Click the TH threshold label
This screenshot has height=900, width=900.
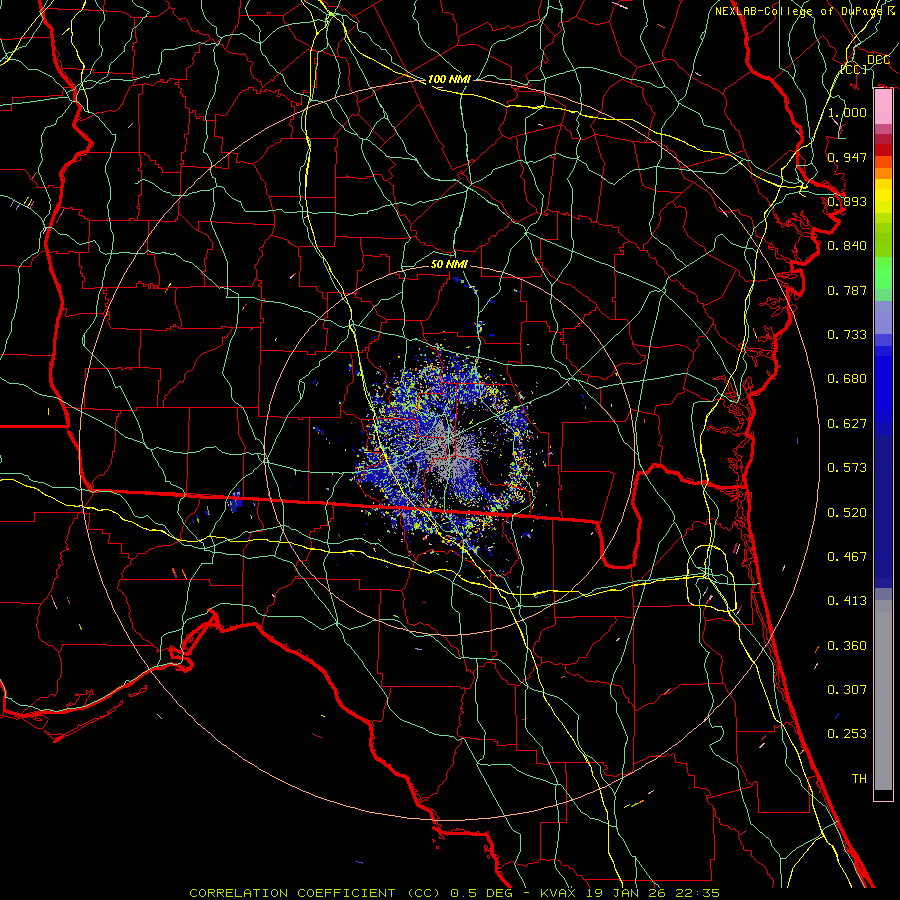[x=859, y=779]
